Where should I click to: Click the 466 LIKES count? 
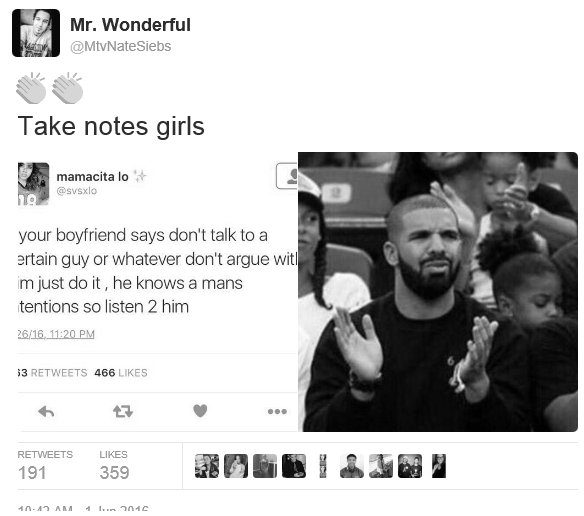(x=121, y=373)
